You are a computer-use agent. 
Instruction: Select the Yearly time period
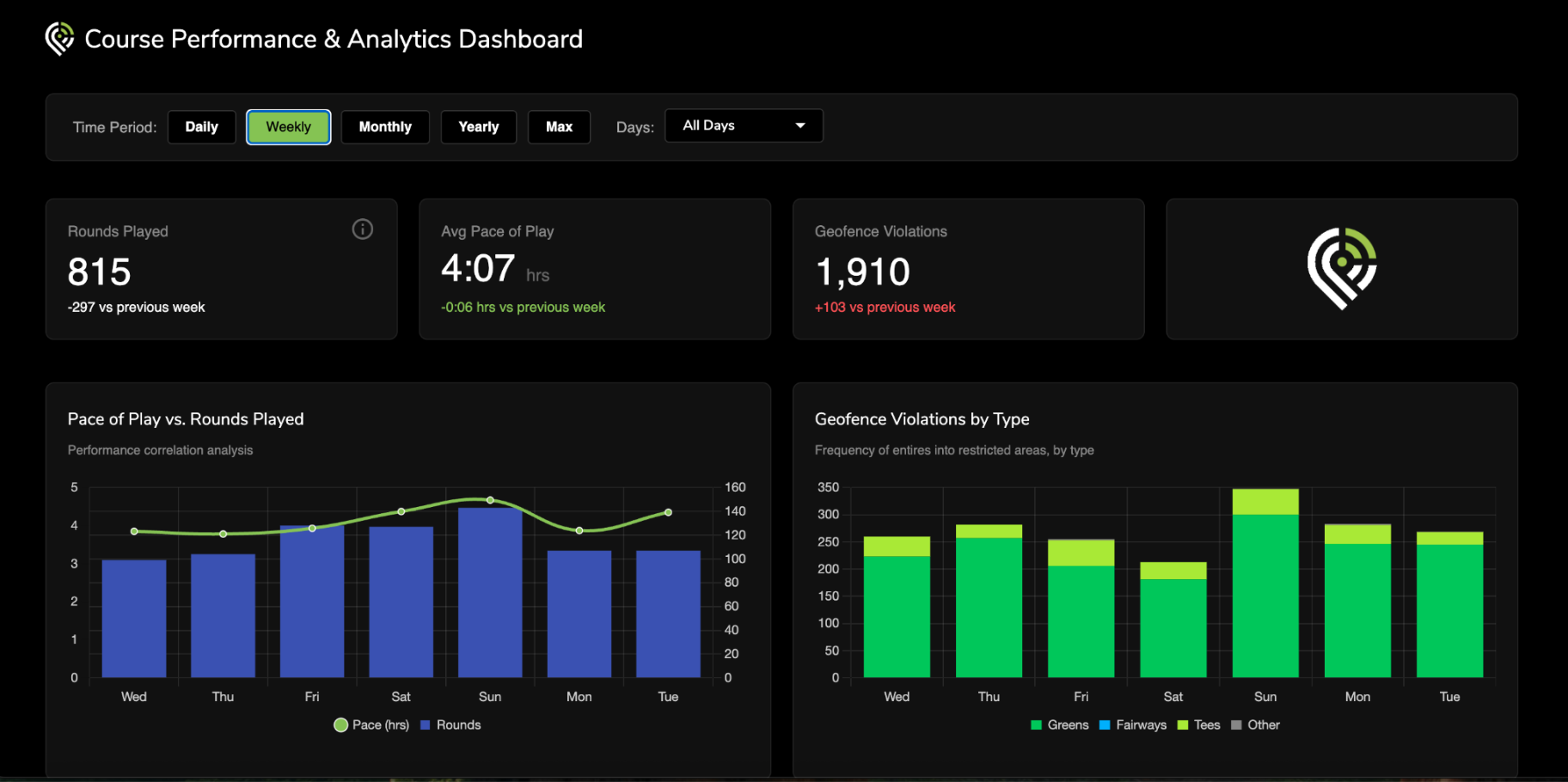pos(479,127)
